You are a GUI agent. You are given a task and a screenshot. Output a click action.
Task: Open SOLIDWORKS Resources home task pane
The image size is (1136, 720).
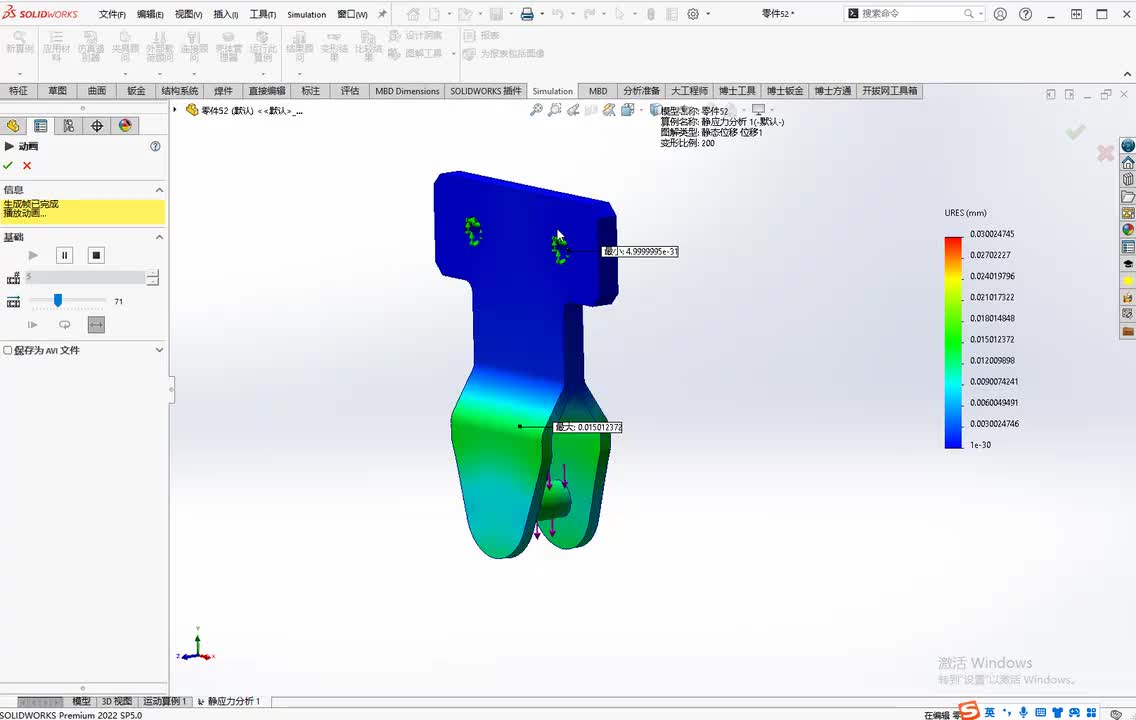[x=1128, y=162]
